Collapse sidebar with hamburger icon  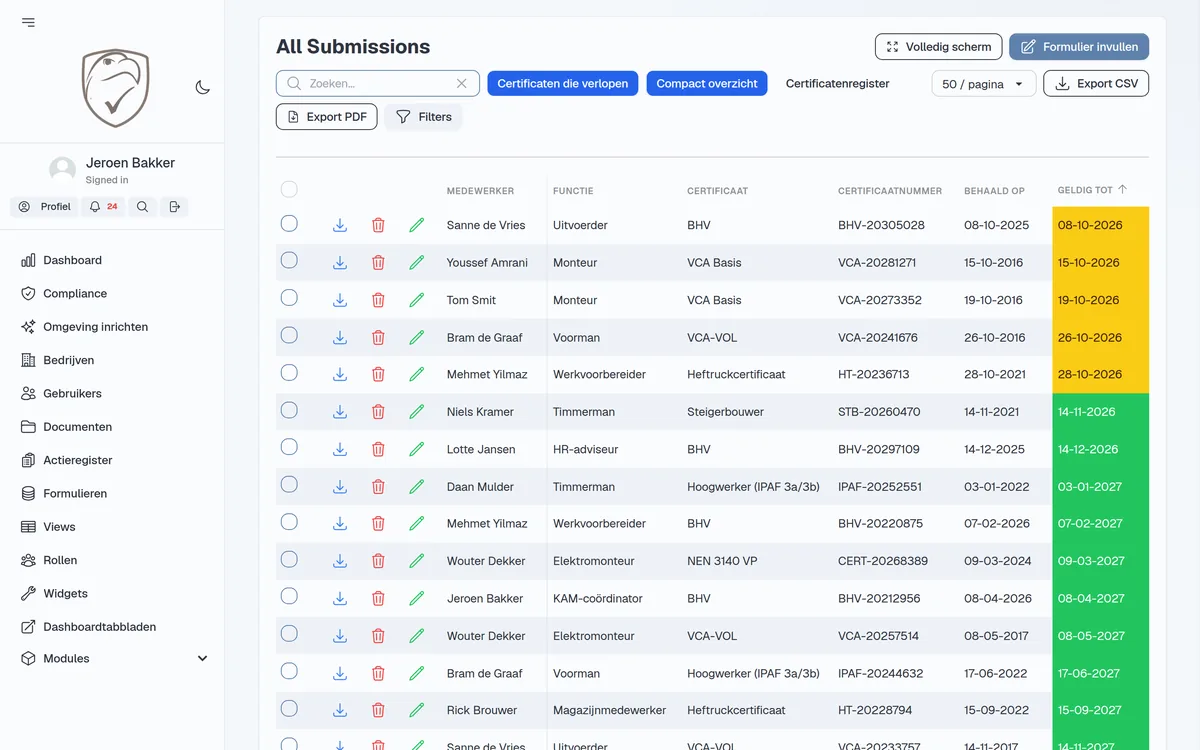(28, 22)
